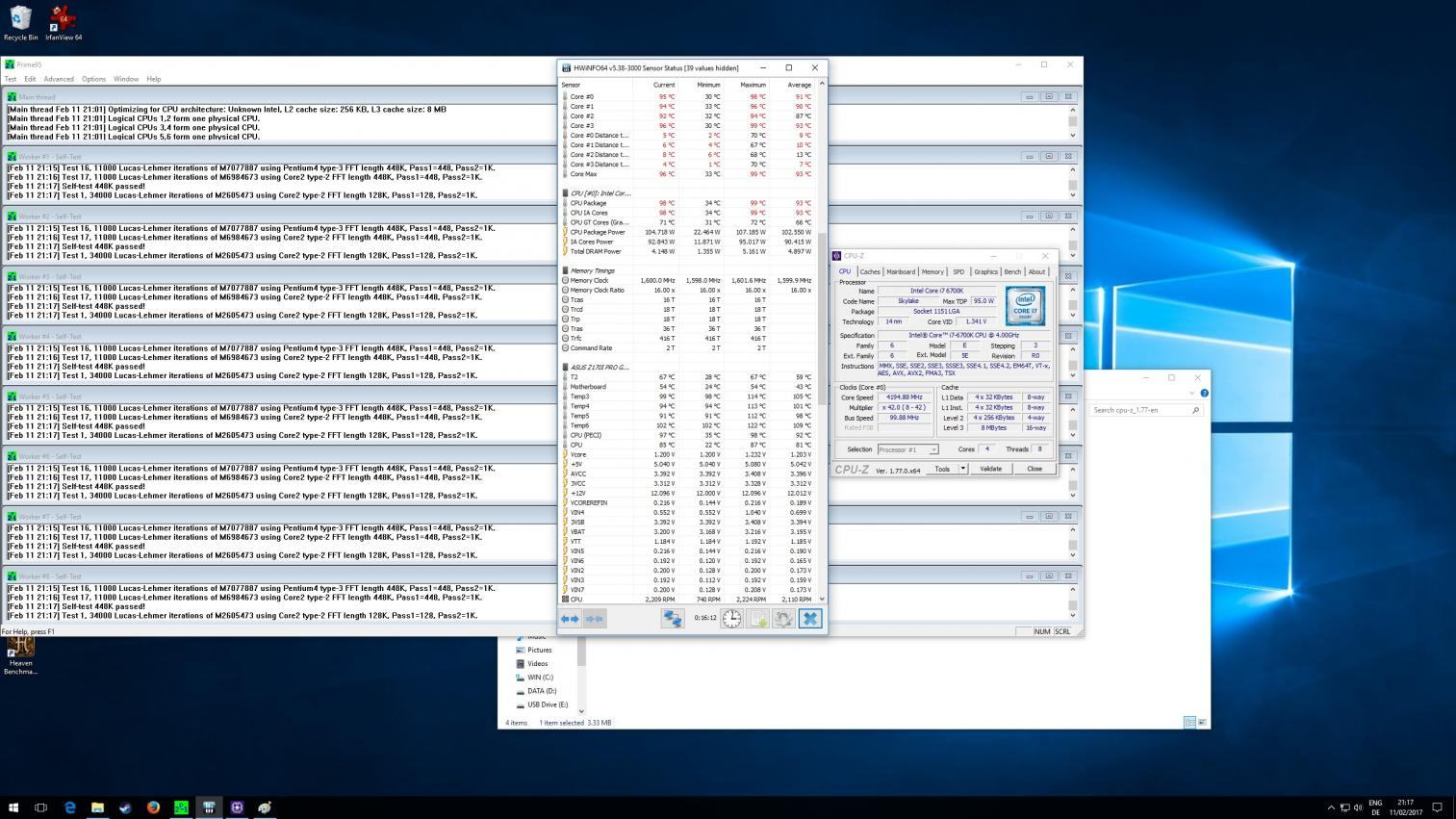Reset the HWiNFO elapsed time clock icon
This screenshot has height=819, width=1456.
[732, 619]
